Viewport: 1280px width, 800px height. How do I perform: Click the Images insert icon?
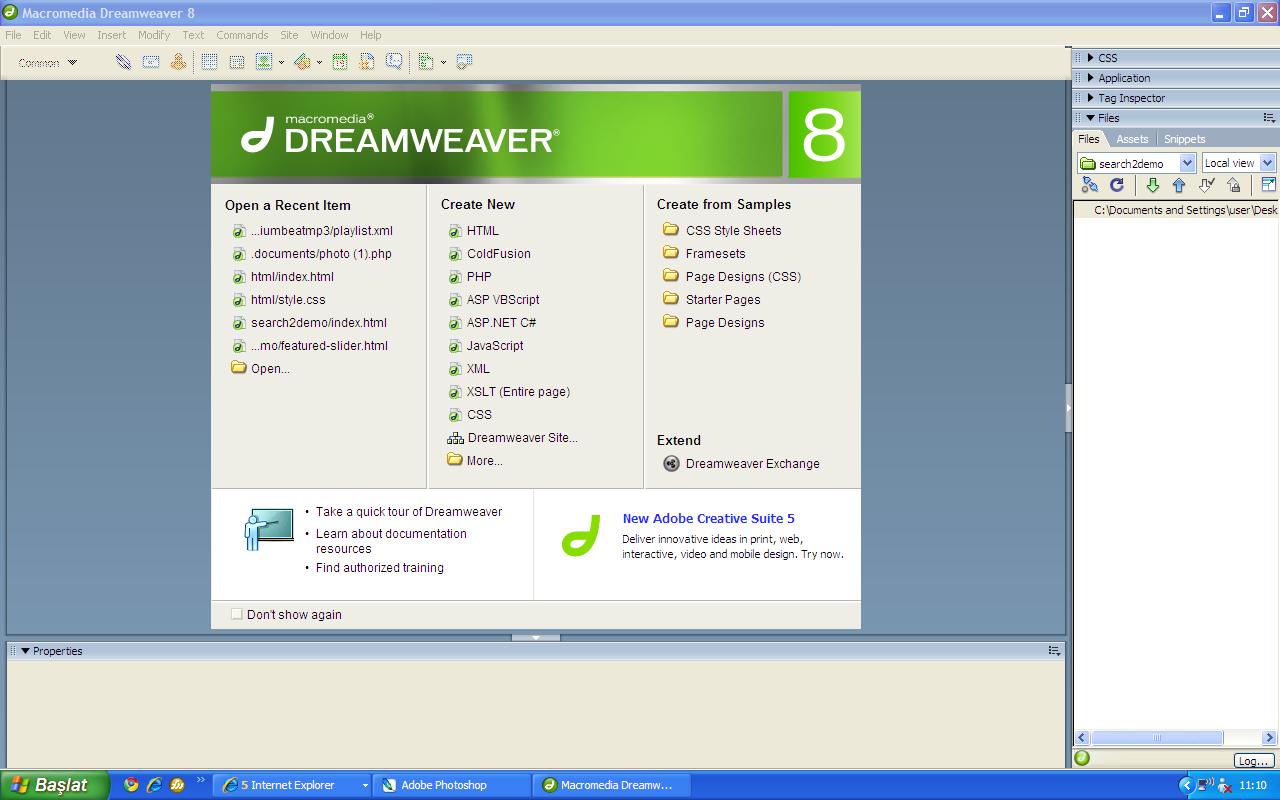pyautogui.click(x=264, y=62)
